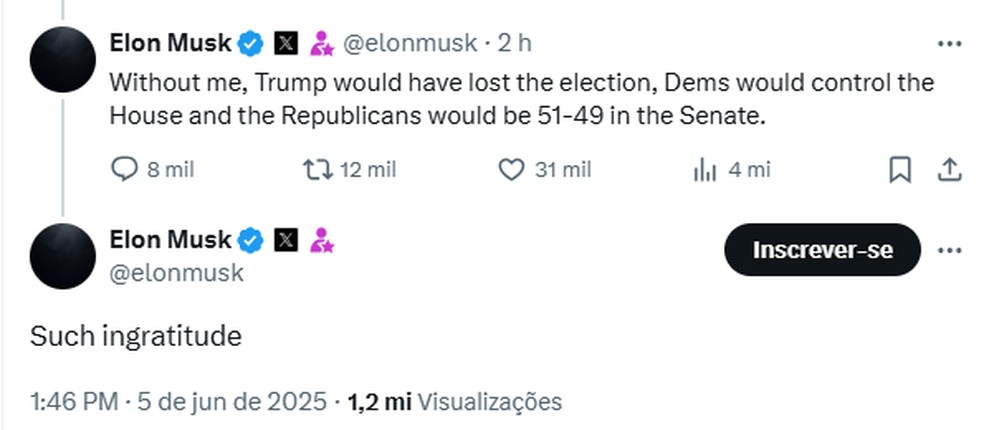
Task: Share the quoted tweet via upload icon
Action: (949, 169)
